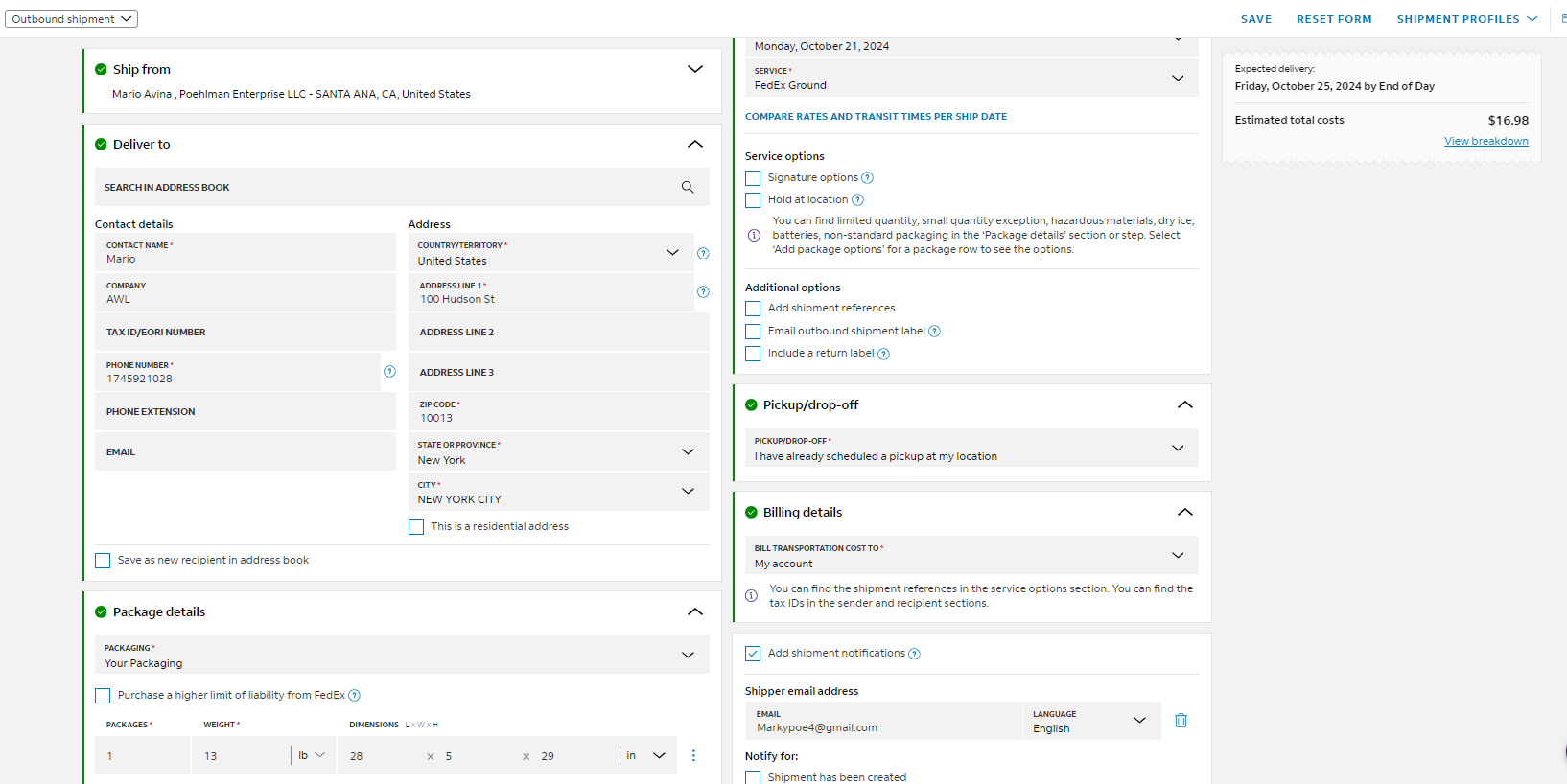Image resolution: width=1567 pixels, height=784 pixels.
Task: Click the Address Line 2 input field
Action: coord(559,332)
